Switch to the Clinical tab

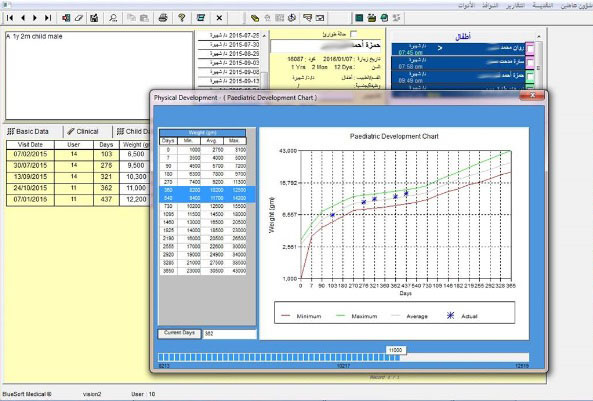(x=83, y=132)
